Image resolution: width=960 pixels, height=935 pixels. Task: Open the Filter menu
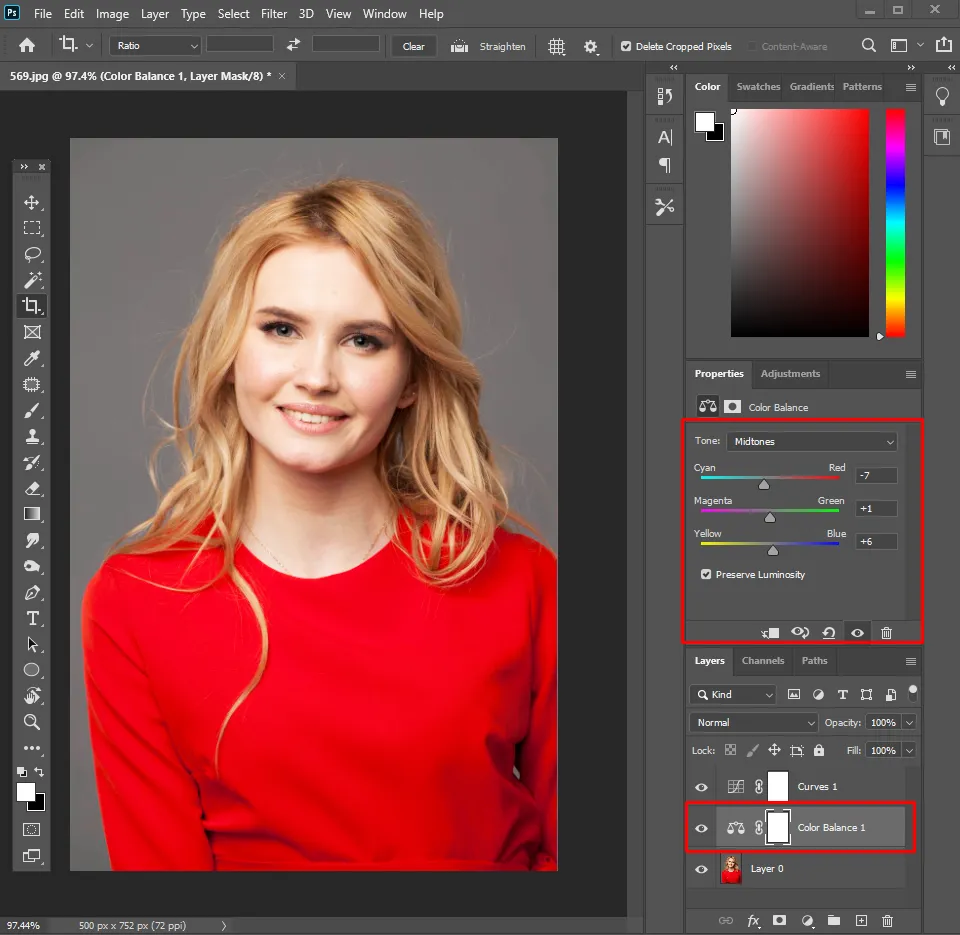click(x=276, y=14)
